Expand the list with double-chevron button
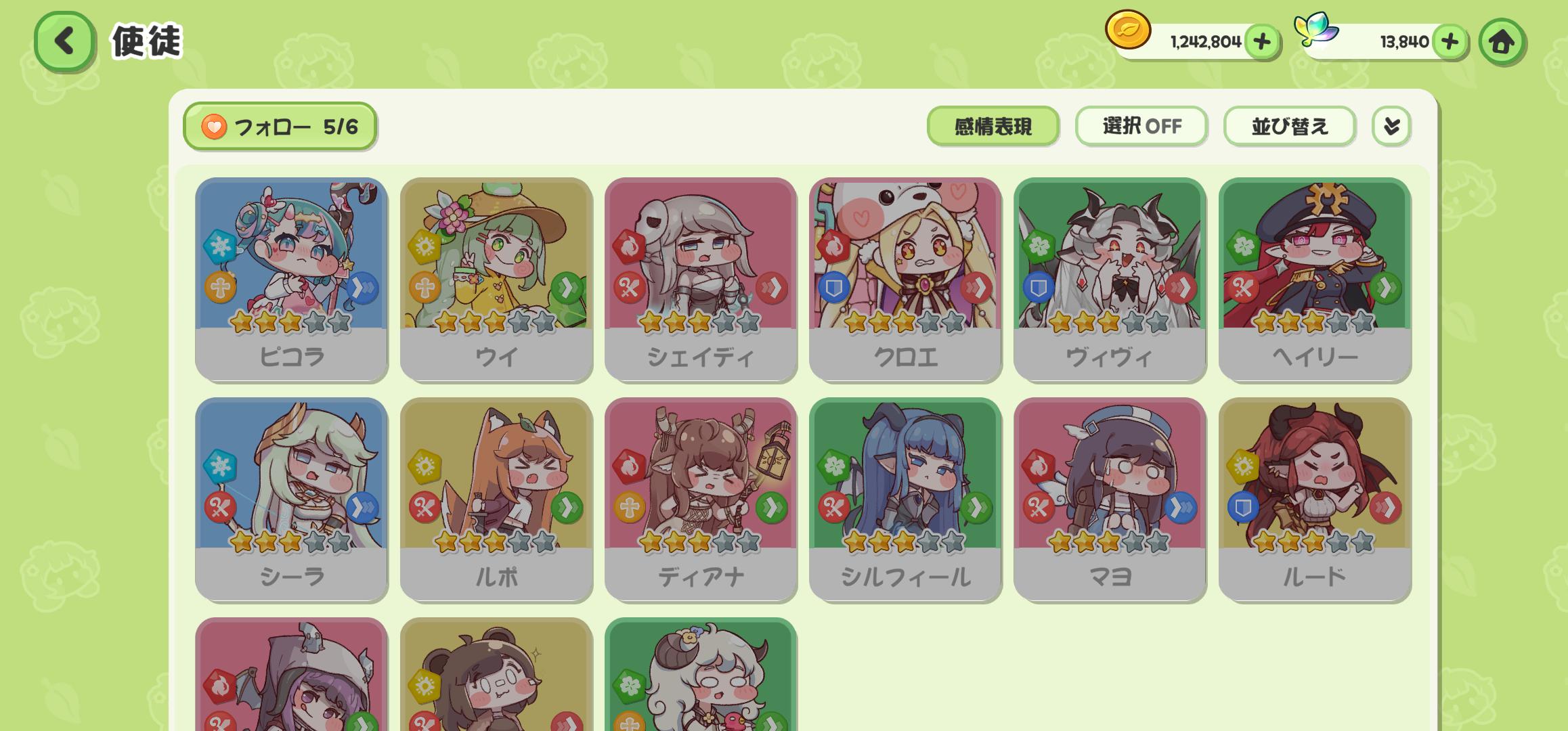This screenshot has height=731, width=1568. click(x=1391, y=126)
